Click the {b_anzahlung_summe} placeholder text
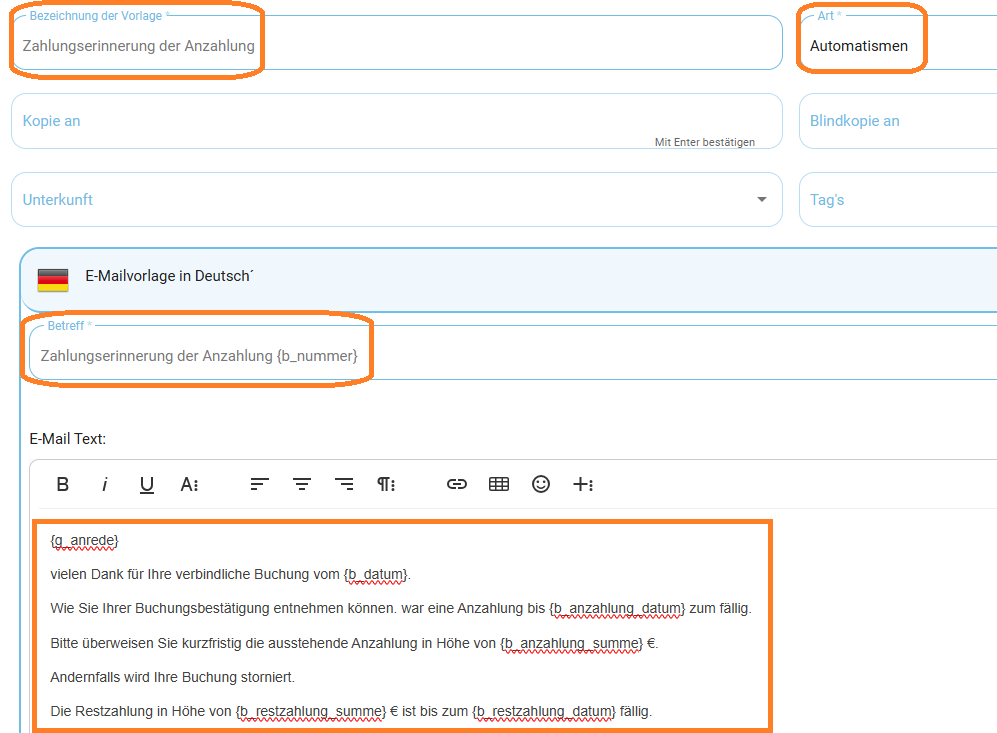Screen dimensions: 997x733 point(572,643)
